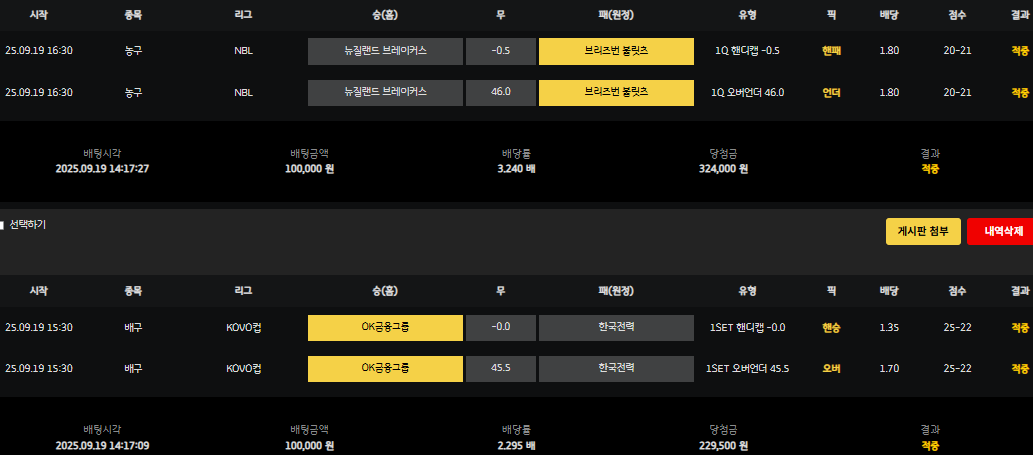Click the 1SET 오버언더 45.5 bet type
Viewport: 1033px width, 455px height.
(x=747, y=368)
